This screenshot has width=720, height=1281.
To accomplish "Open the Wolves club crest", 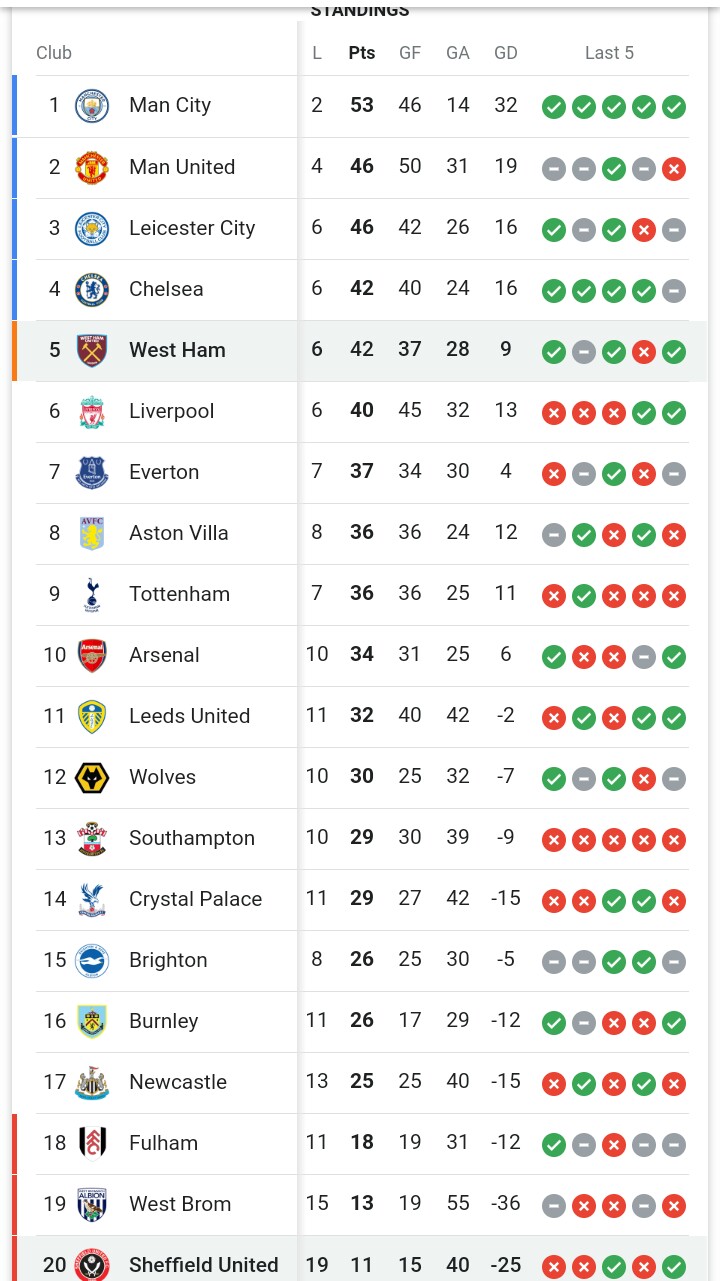I will (x=92, y=777).
